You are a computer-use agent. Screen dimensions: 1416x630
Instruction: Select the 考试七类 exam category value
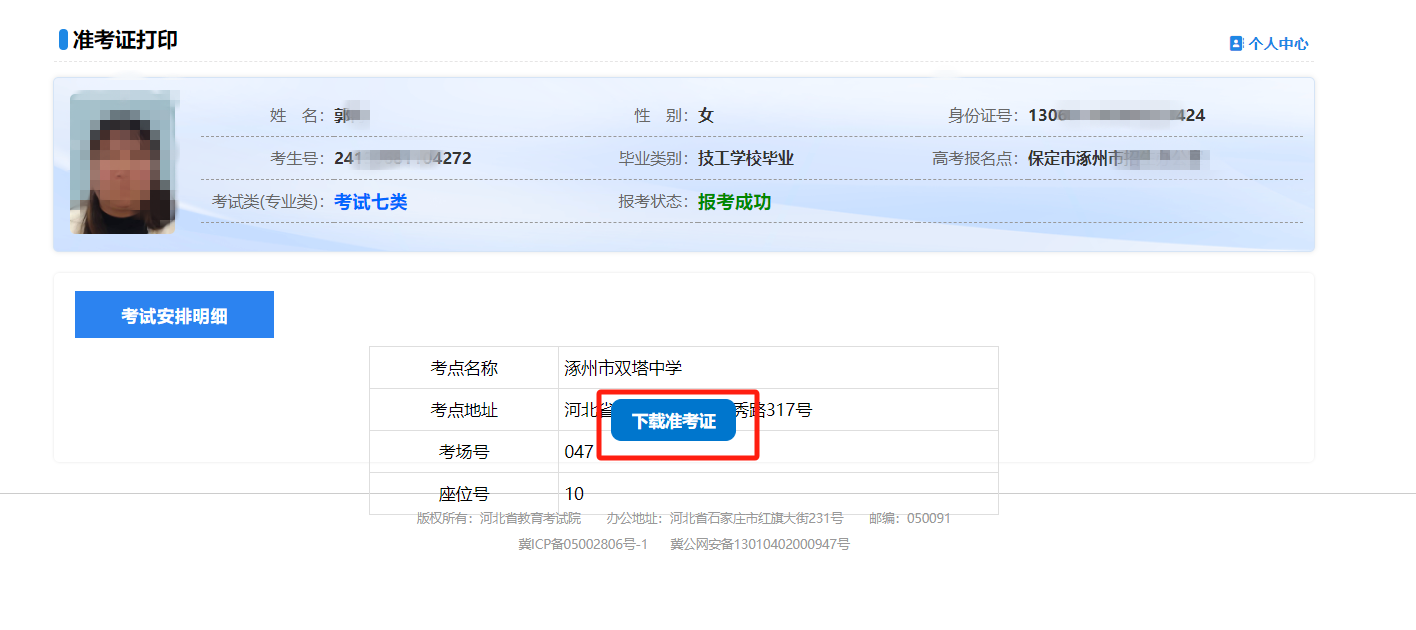tap(371, 202)
